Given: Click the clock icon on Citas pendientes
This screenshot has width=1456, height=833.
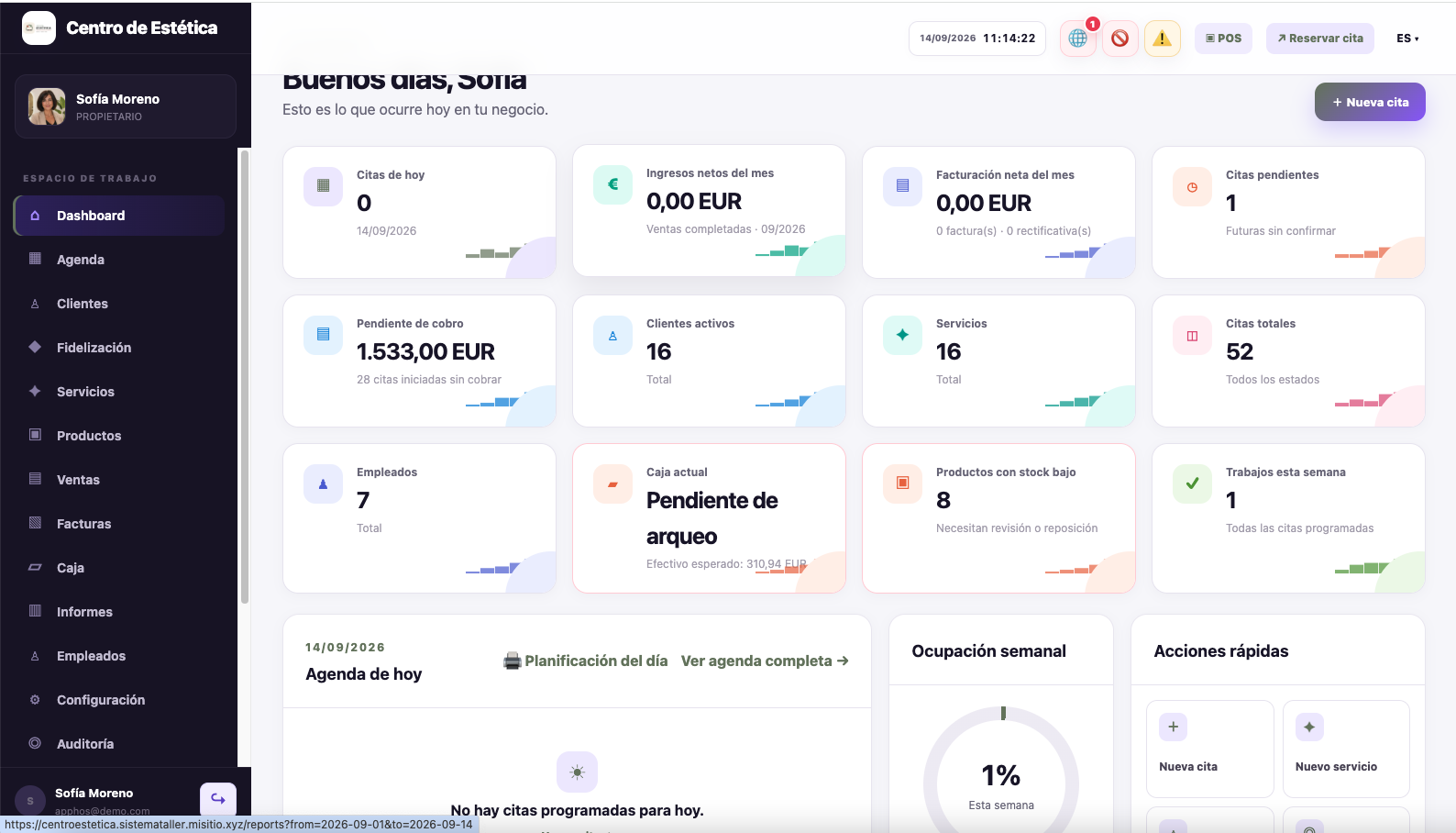Looking at the screenshot, I should (x=1192, y=186).
